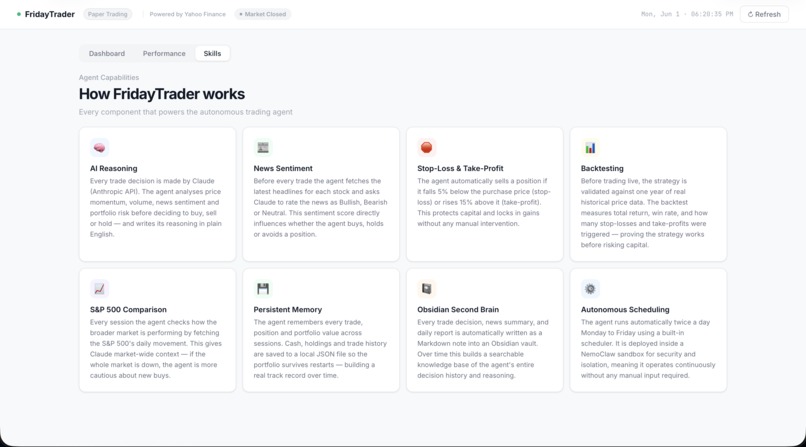The height and width of the screenshot is (447, 806).
Task: Click the AI Reasoning description paragraph
Action: 156,208
